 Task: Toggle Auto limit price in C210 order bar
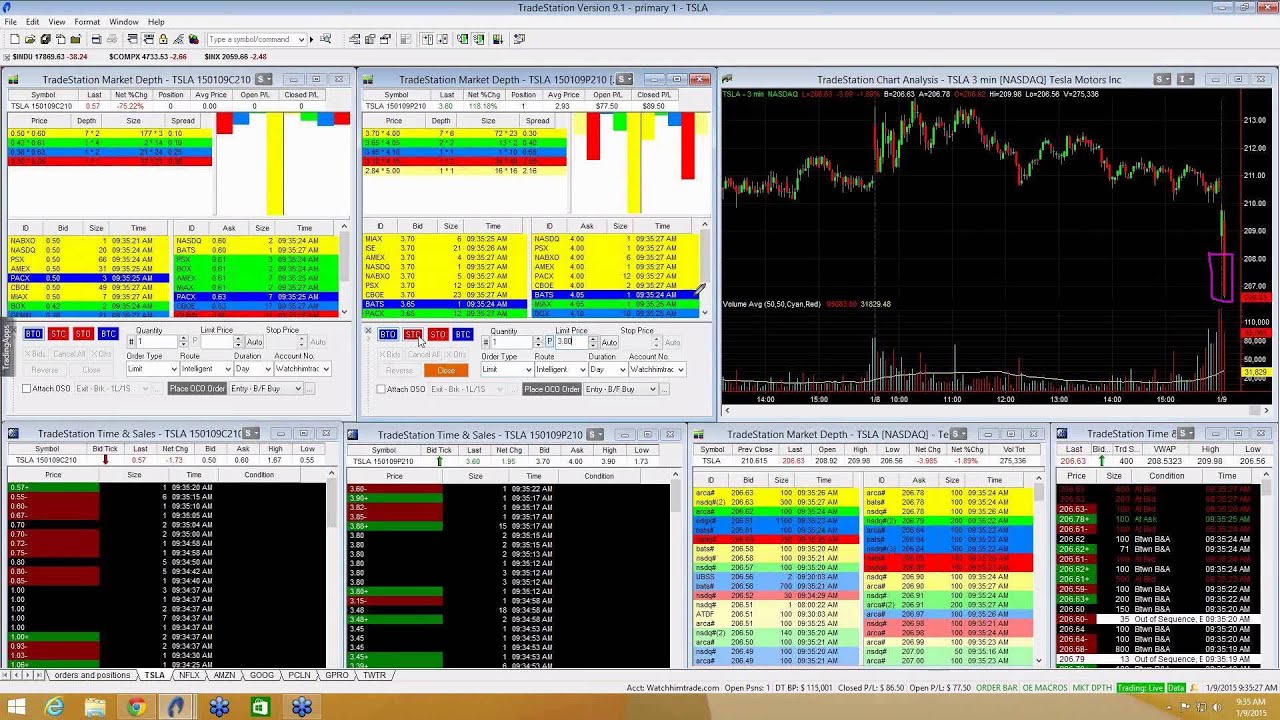(255, 342)
